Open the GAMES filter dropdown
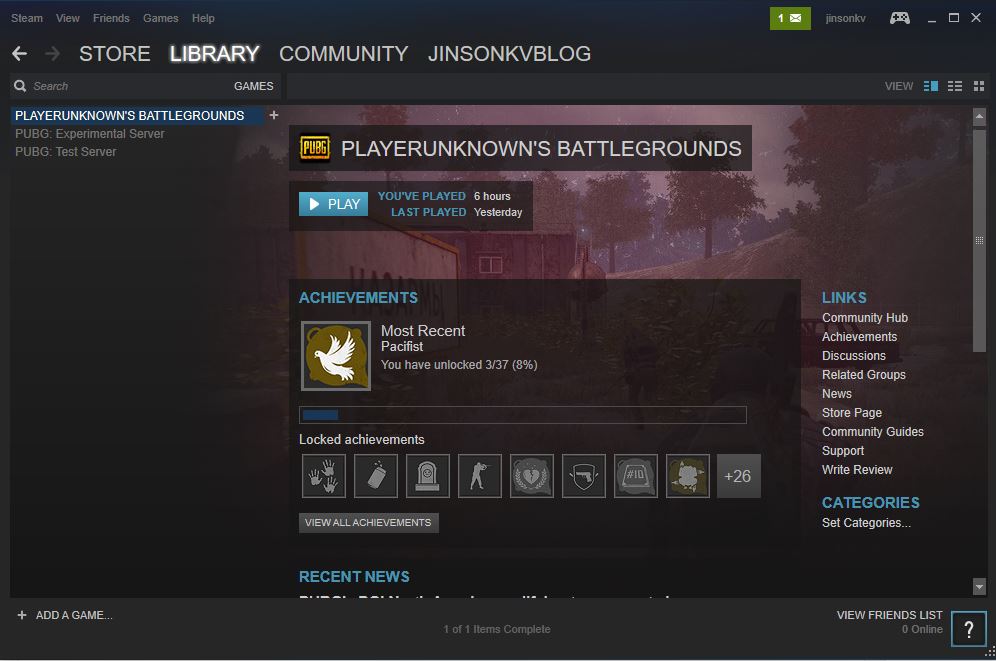The width and height of the screenshot is (996, 661). point(253,86)
